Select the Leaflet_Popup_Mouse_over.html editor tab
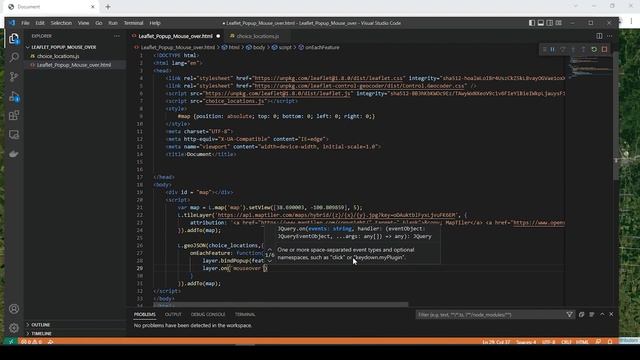This screenshot has height=360, width=640. click(176, 36)
